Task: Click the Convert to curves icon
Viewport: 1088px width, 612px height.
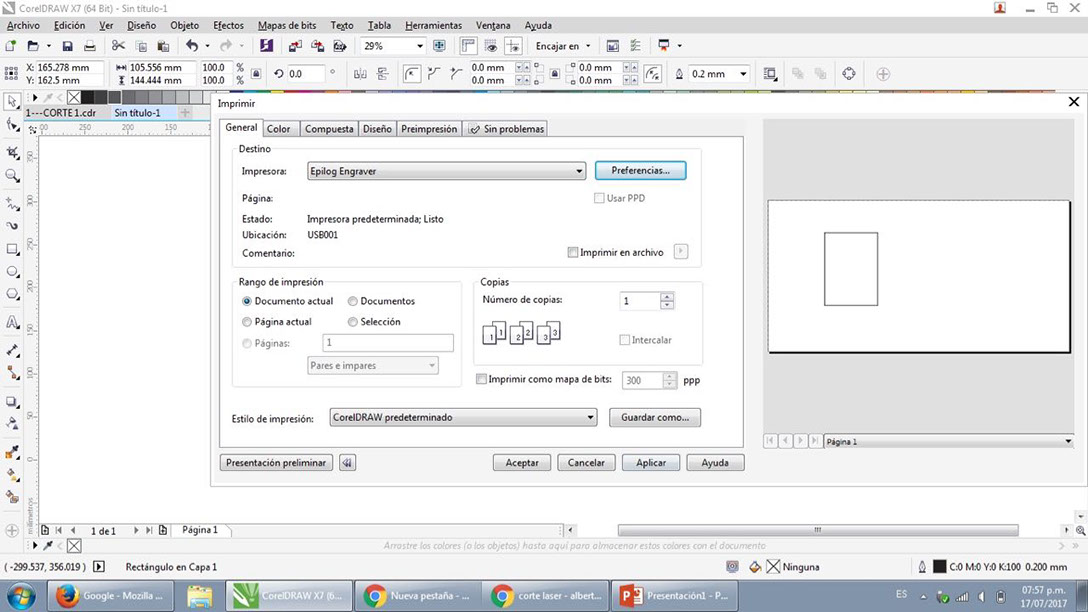Action: (849, 74)
